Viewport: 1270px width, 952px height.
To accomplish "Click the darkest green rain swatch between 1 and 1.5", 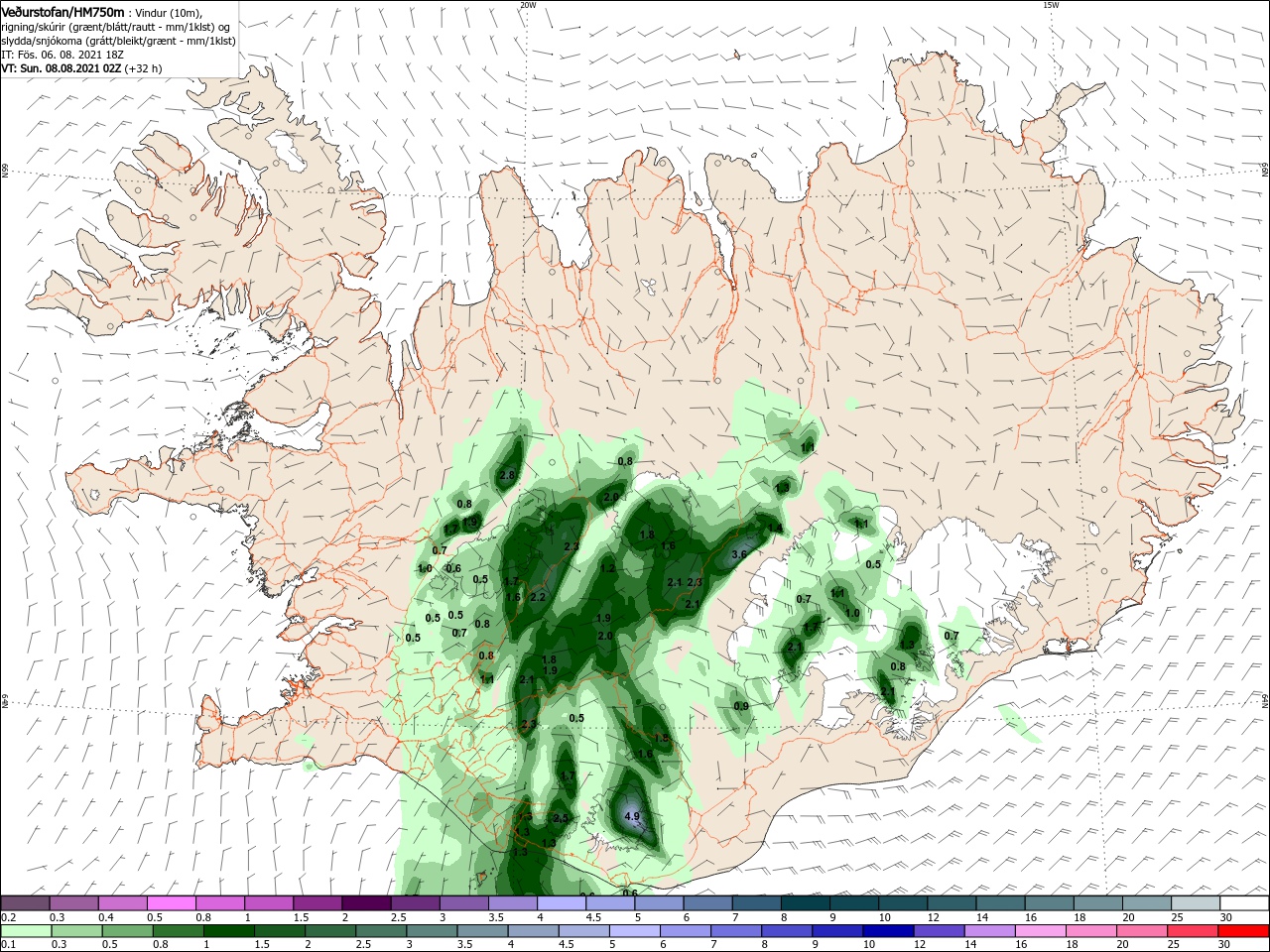I will point(229,931).
